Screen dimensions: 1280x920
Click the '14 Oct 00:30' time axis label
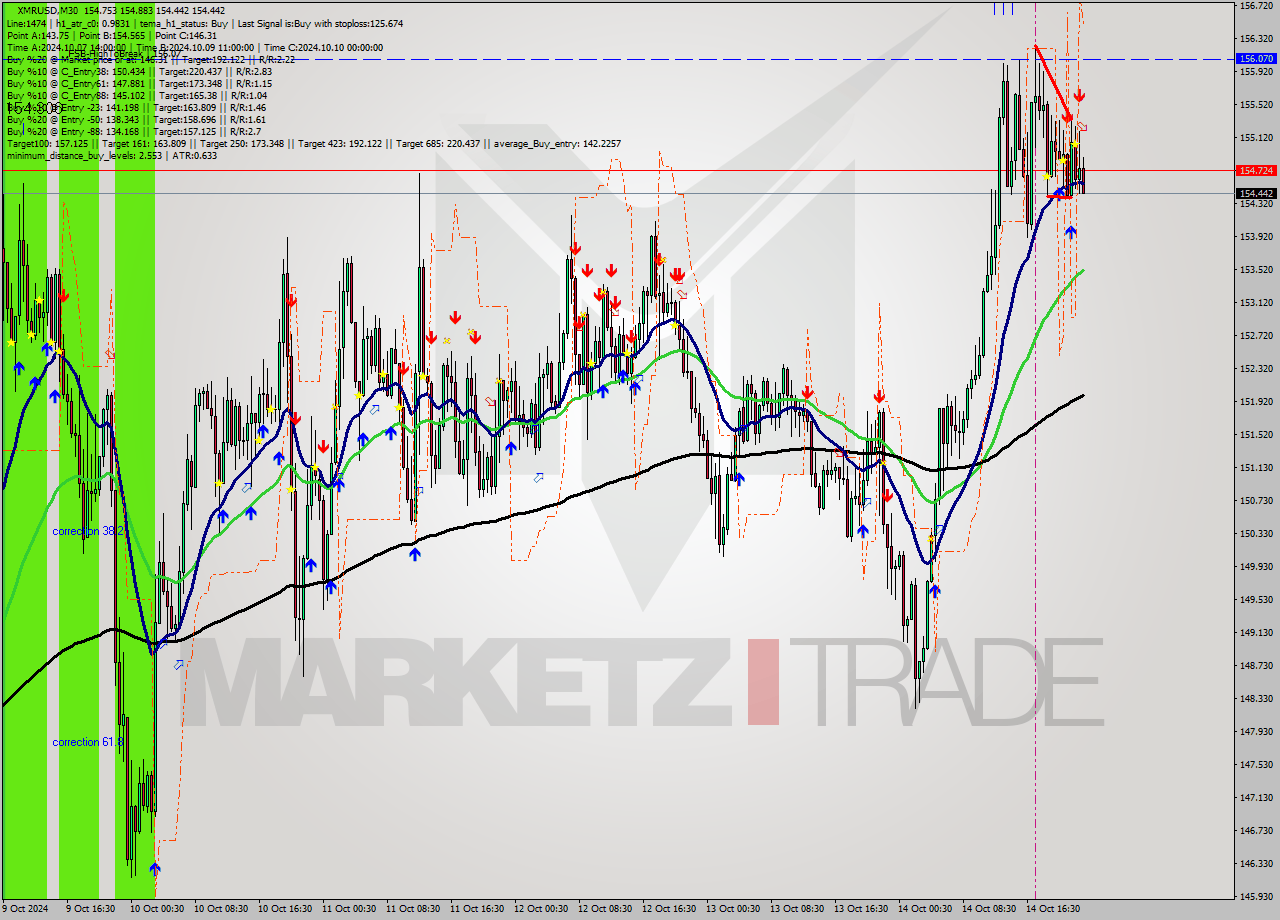pyautogui.click(x=925, y=909)
